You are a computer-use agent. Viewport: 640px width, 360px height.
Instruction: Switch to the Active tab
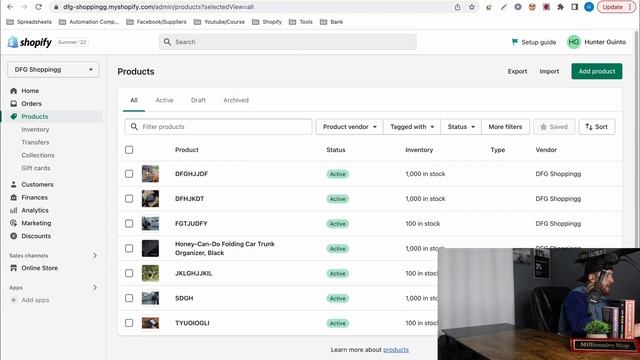click(164, 100)
